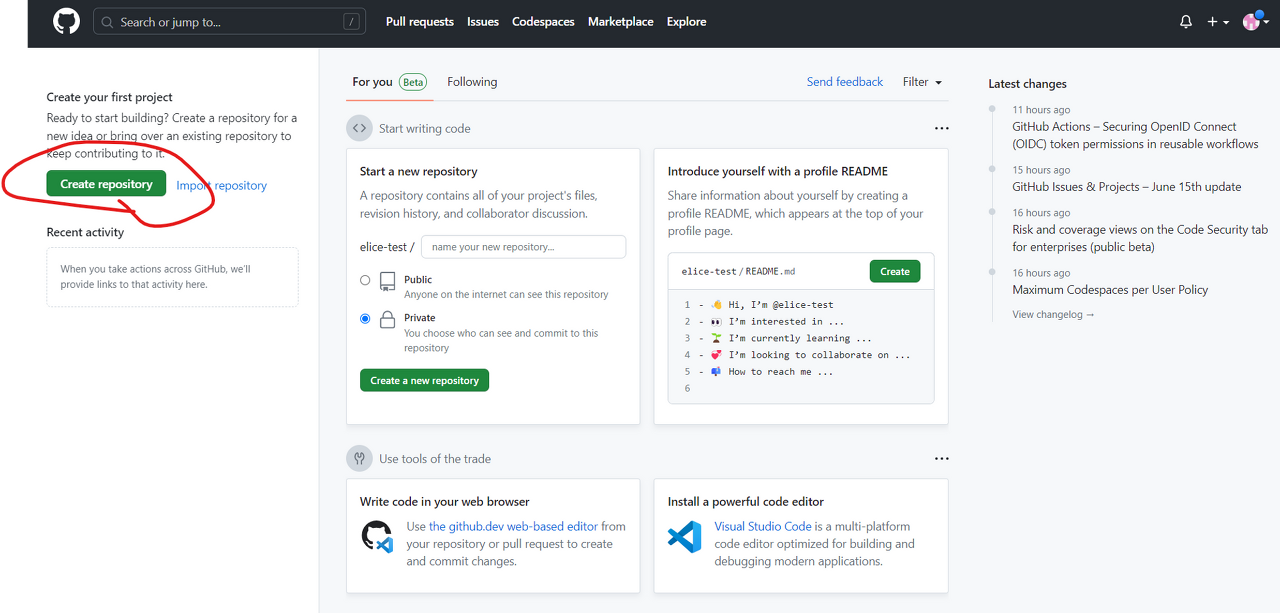Image resolution: width=1280 pixels, height=613 pixels.
Task: Click the tools icon beside Use tools of the trade
Action: tap(359, 458)
